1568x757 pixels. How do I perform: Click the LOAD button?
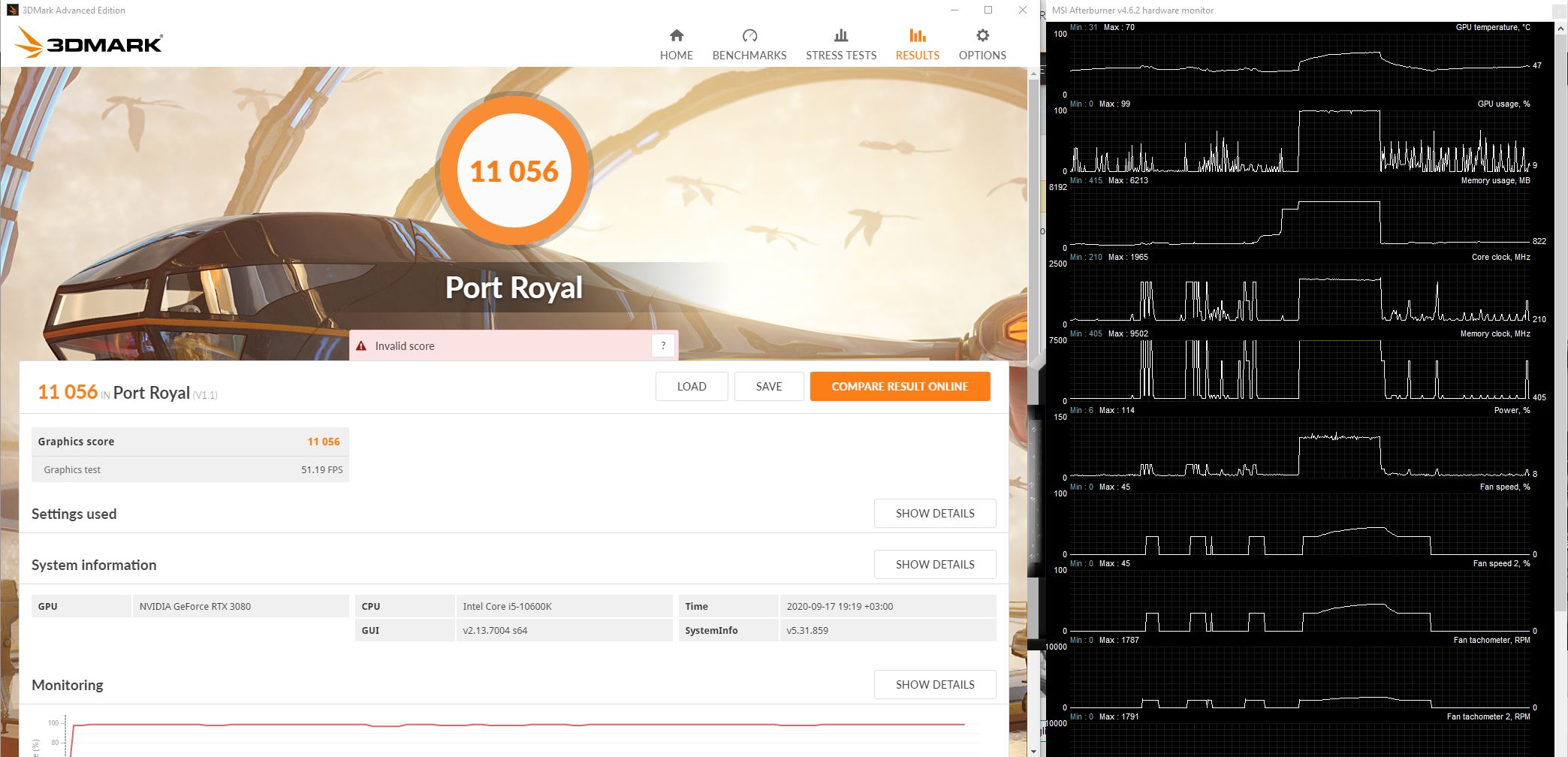692,387
